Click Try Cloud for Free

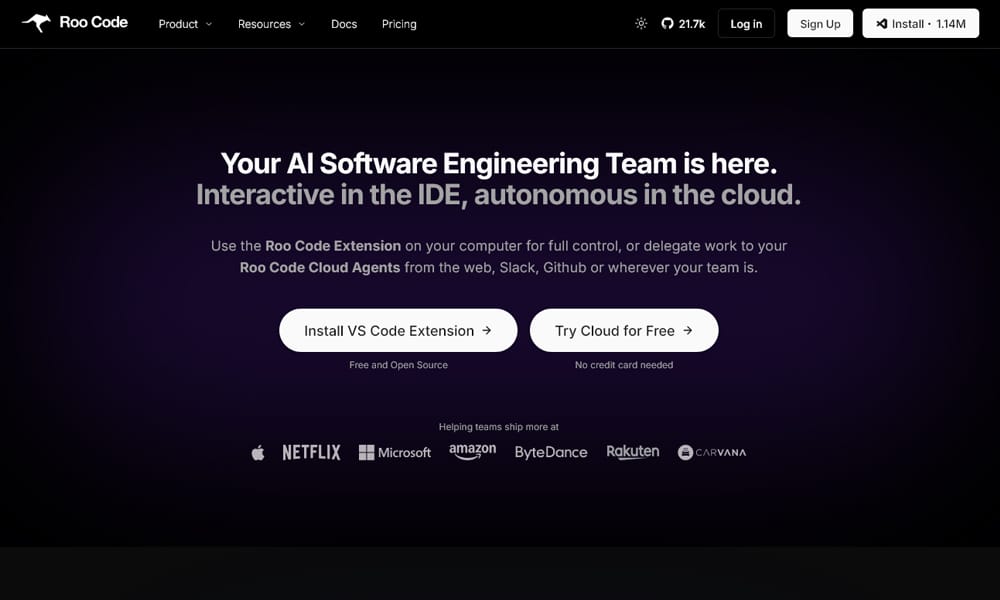pos(624,330)
